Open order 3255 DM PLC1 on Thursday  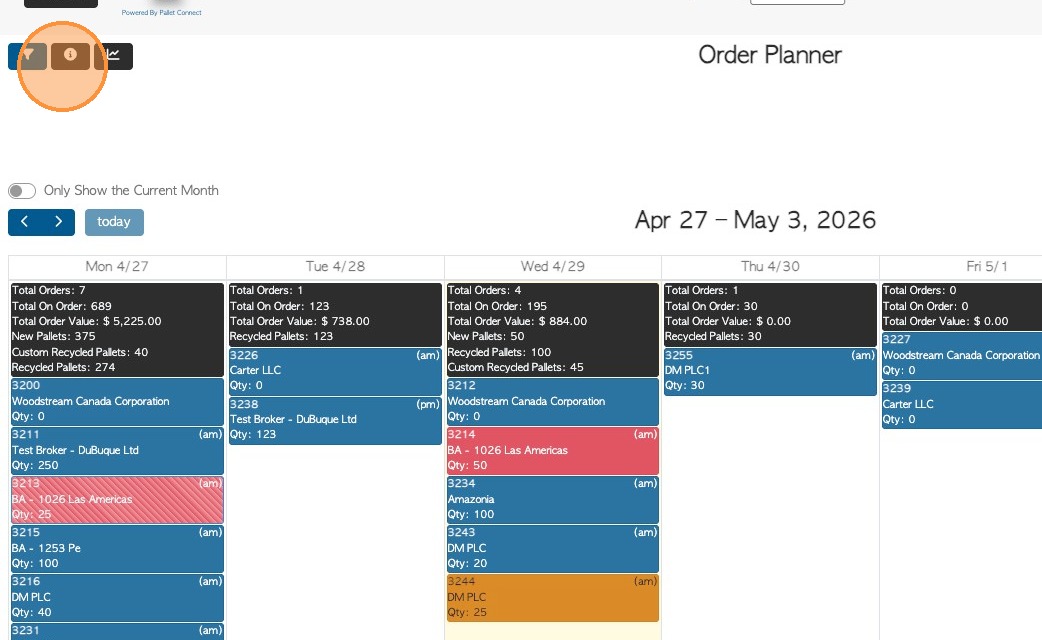pyautogui.click(x=770, y=371)
